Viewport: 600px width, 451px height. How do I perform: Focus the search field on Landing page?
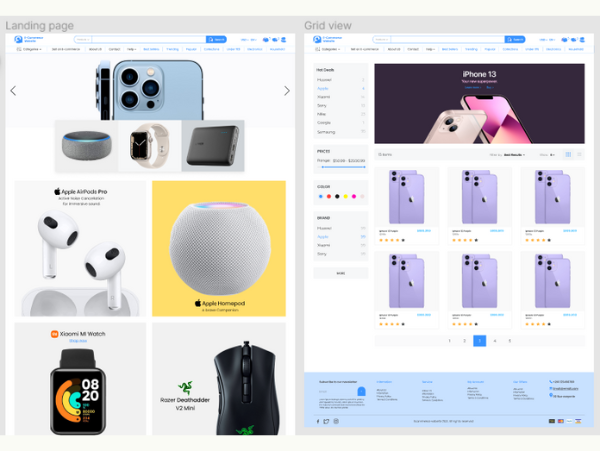[149, 39]
